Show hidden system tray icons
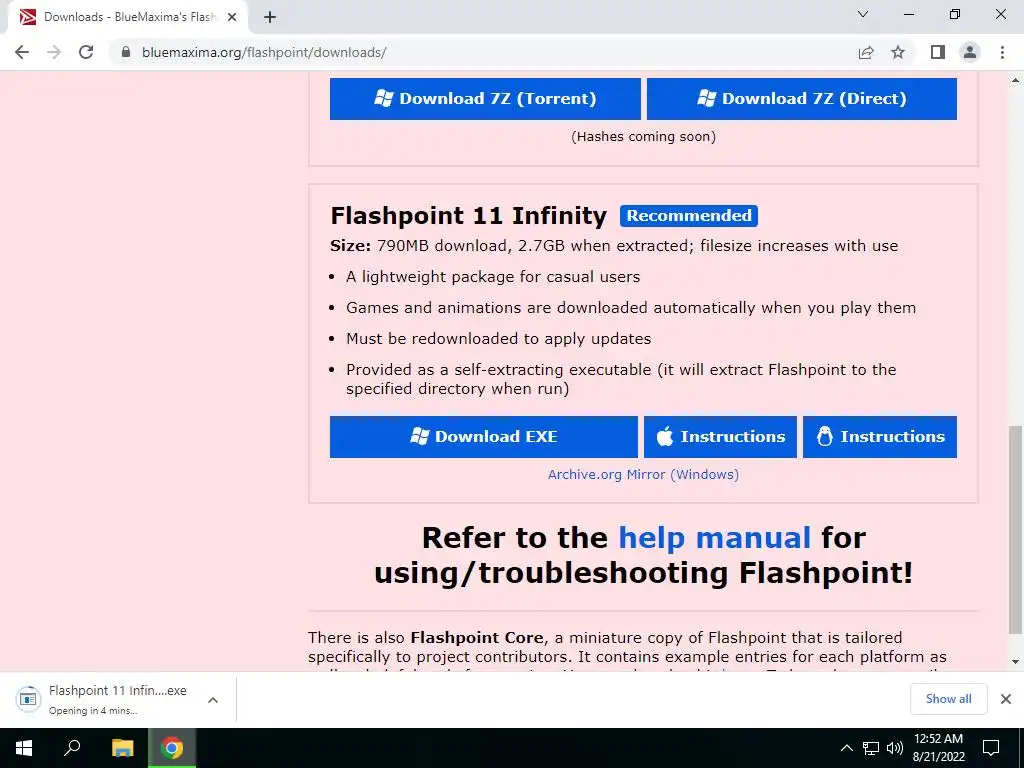Viewport: 1024px width, 768px height. tap(846, 748)
